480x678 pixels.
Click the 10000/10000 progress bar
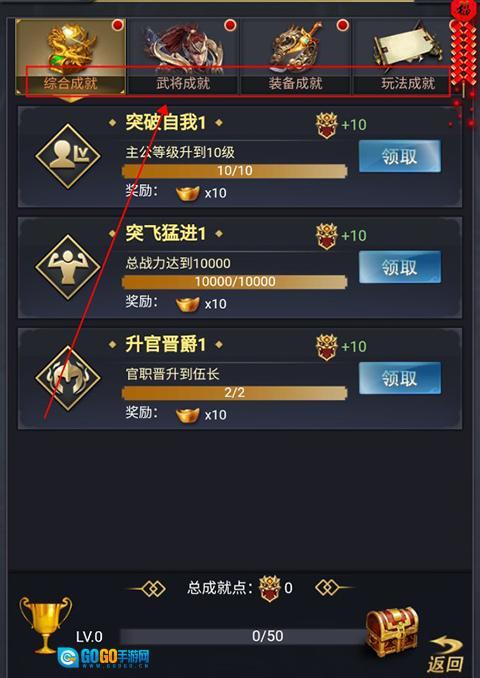pos(234,282)
